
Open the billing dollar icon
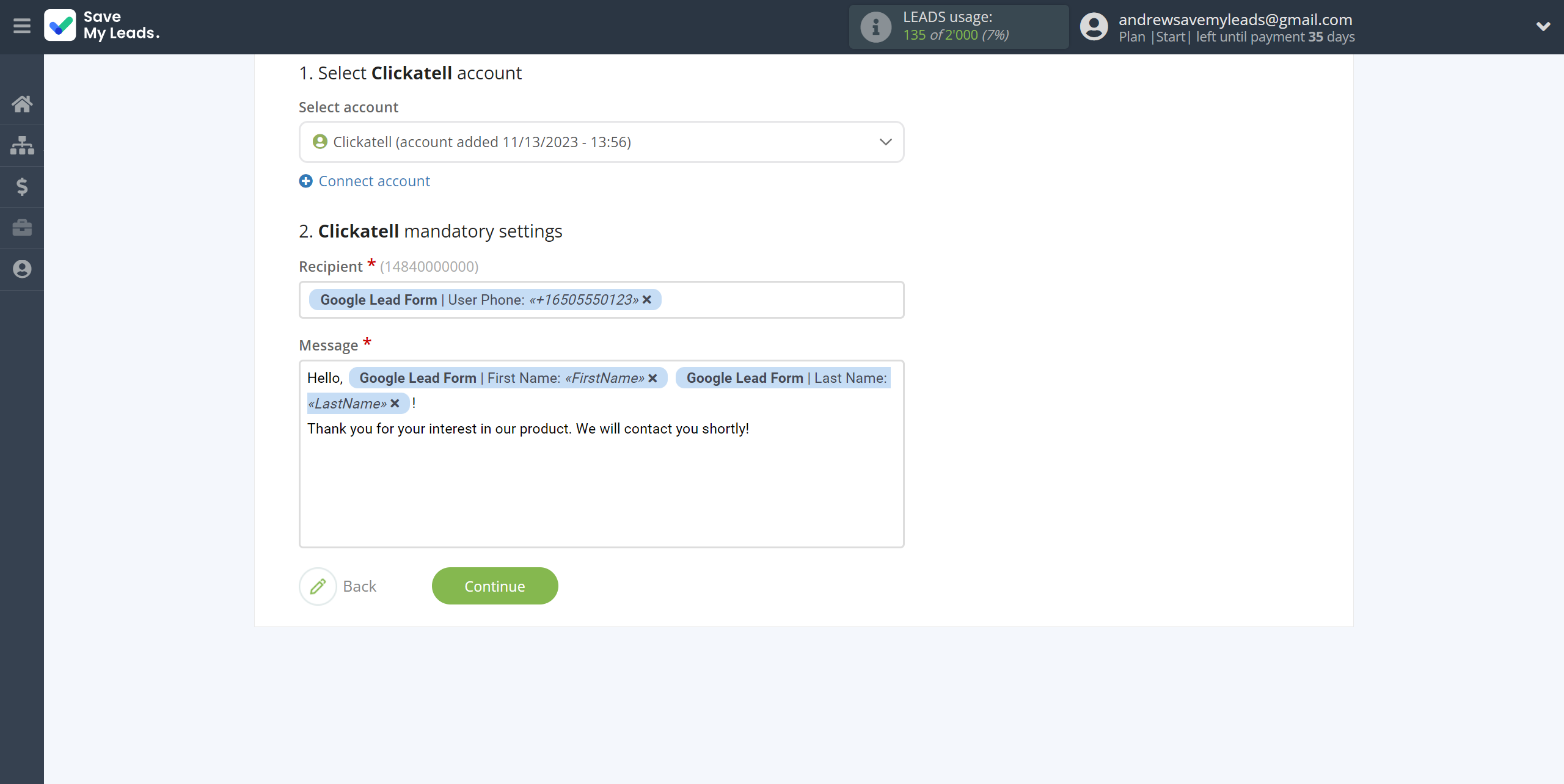point(22,186)
